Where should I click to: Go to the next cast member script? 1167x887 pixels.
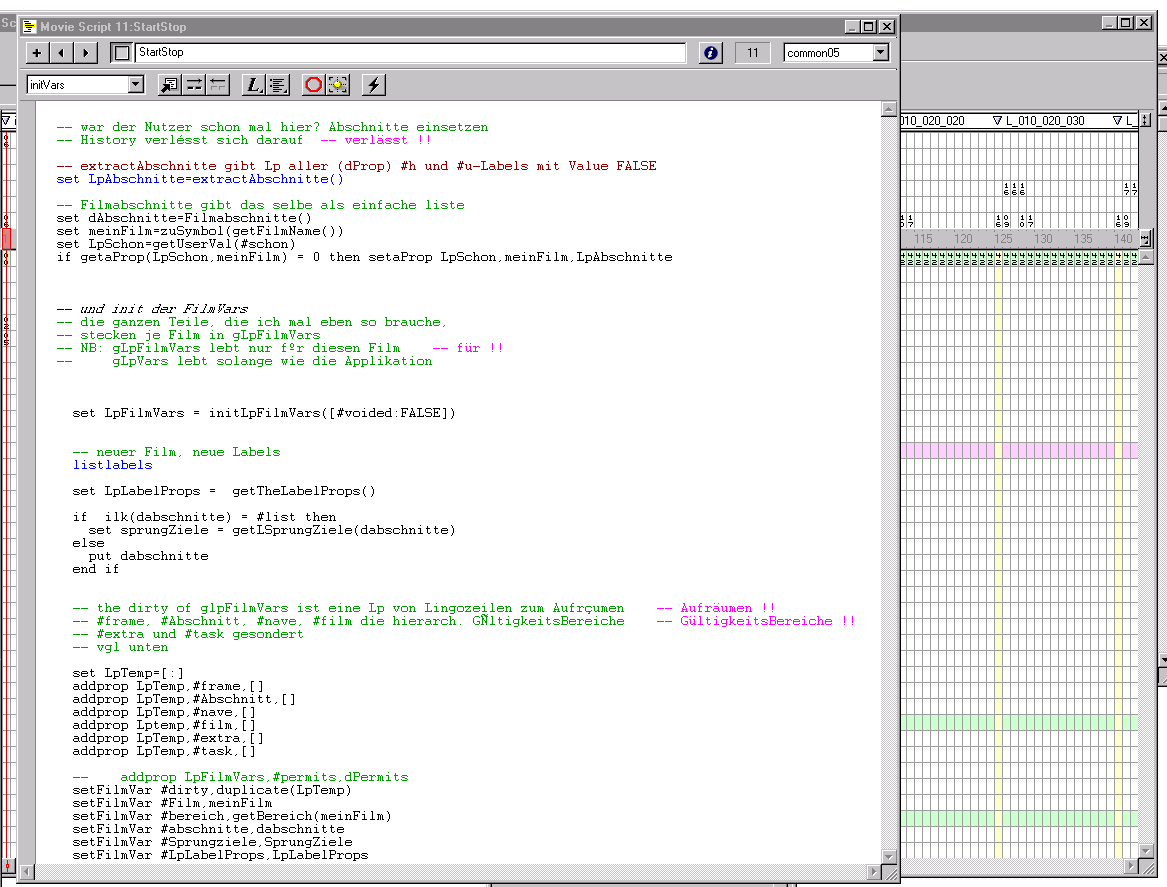click(86, 53)
